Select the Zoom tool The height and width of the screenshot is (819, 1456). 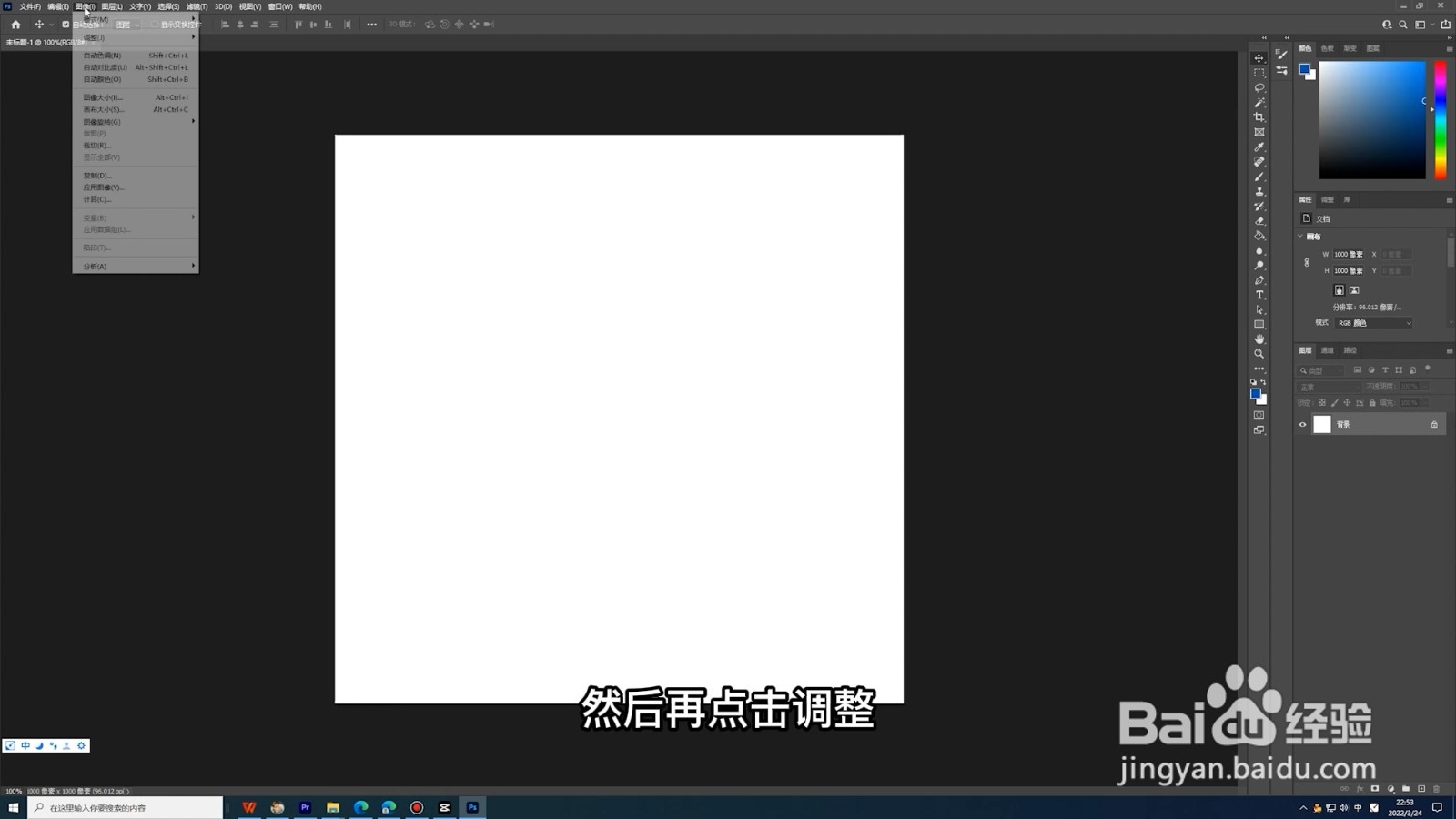(x=1259, y=354)
